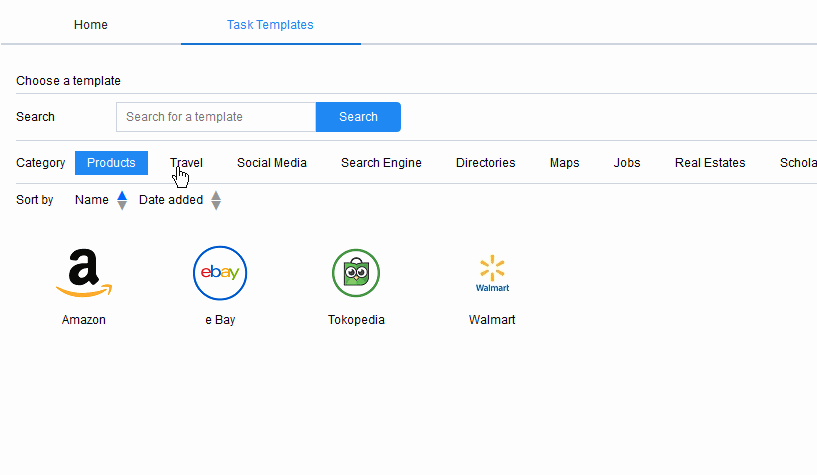The height and width of the screenshot is (475, 817).
Task: Select the Tokopedia owl icon
Action: point(356,273)
